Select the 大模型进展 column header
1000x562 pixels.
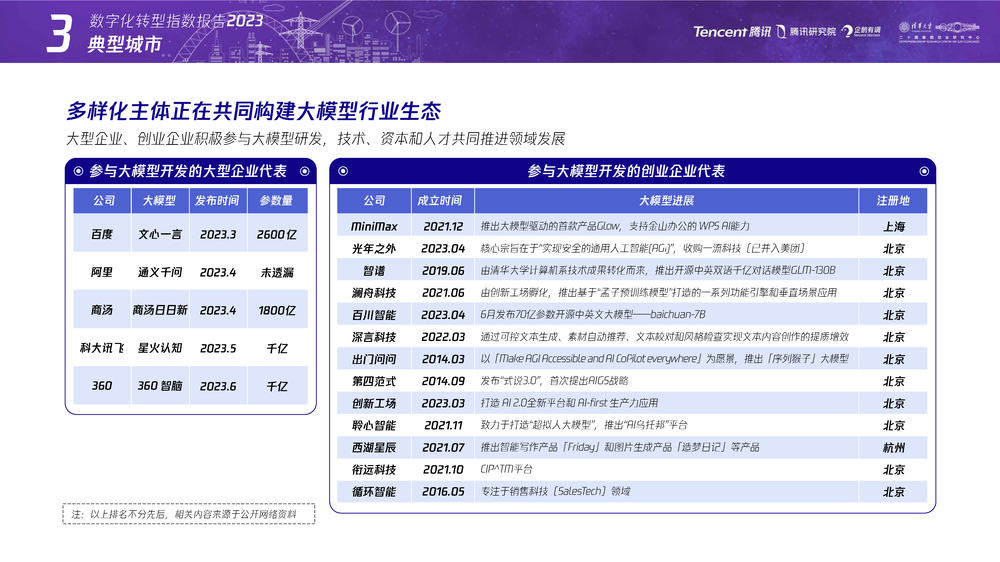[666, 200]
